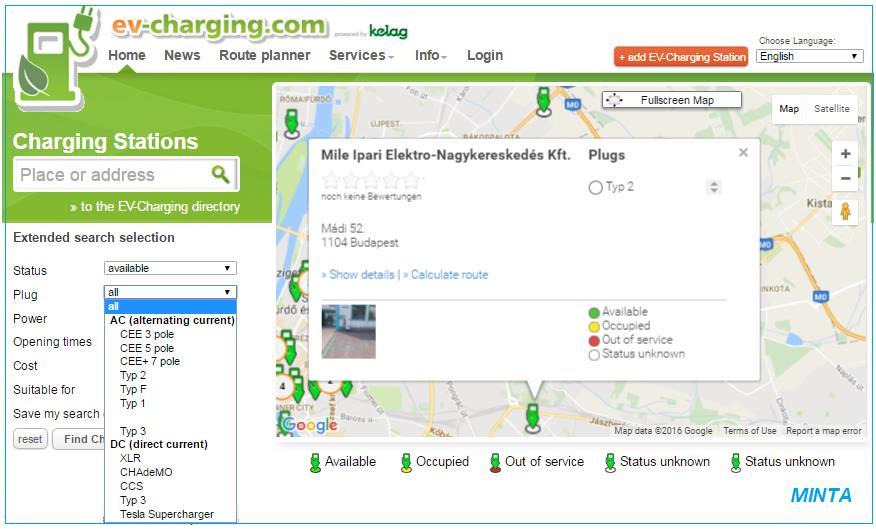
Task: Choose CEE 3 pole plug option
Action: point(147,334)
